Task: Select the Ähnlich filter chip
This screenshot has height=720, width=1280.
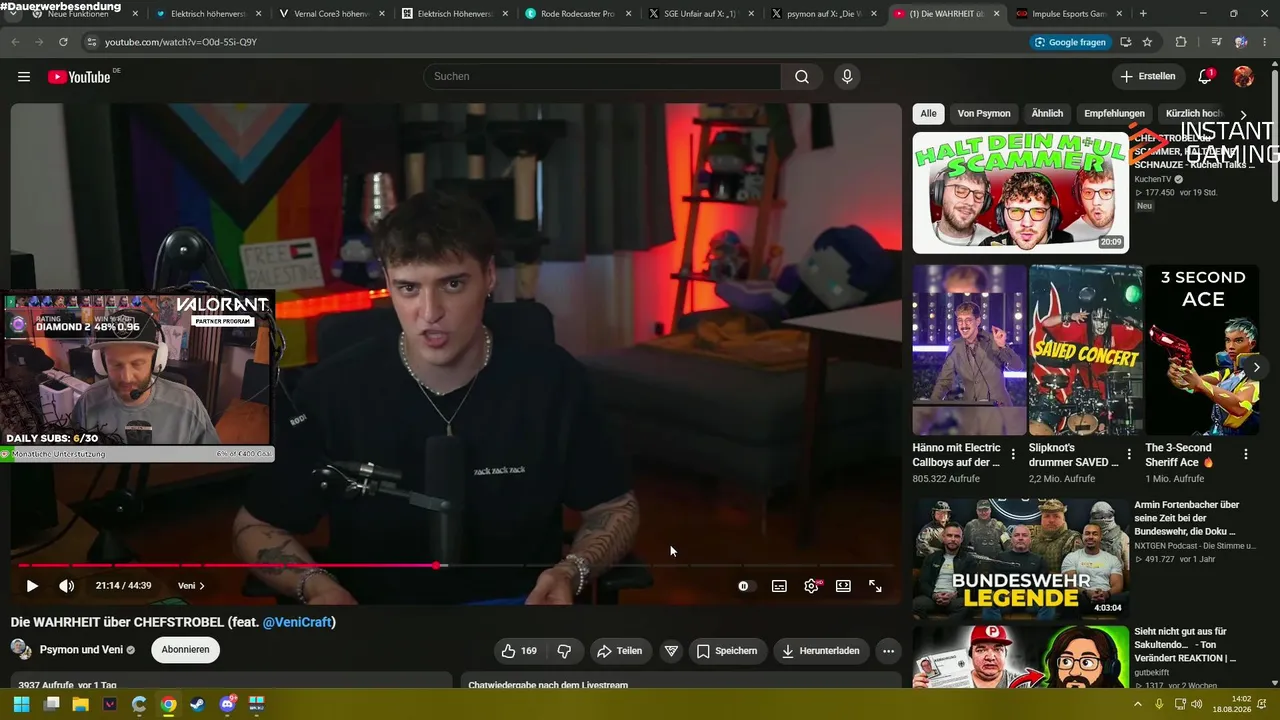Action: [x=1047, y=114]
